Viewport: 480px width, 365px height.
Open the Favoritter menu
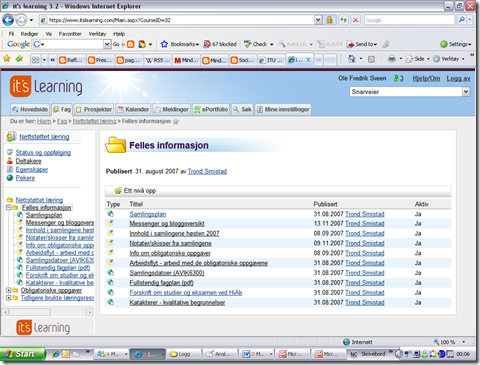point(70,34)
